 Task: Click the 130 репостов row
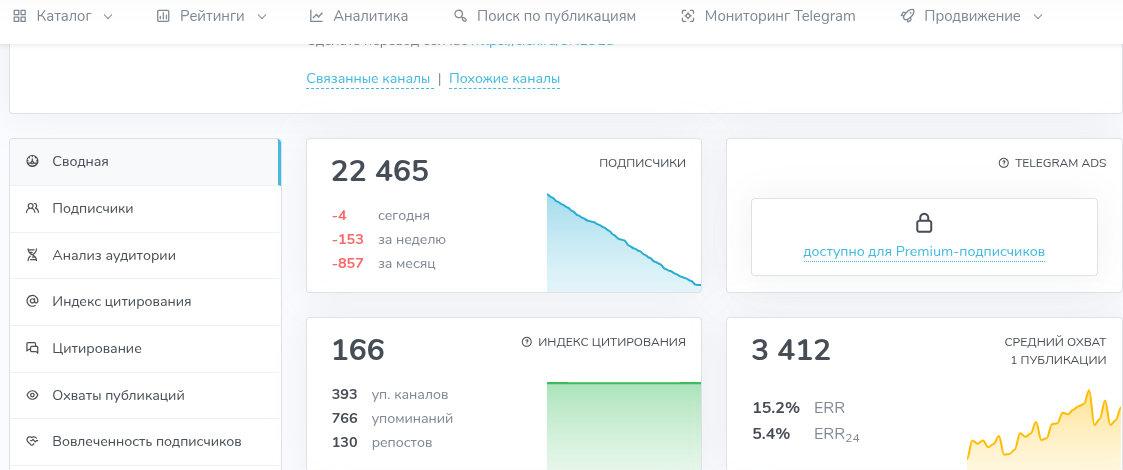pyautogui.click(x=382, y=443)
